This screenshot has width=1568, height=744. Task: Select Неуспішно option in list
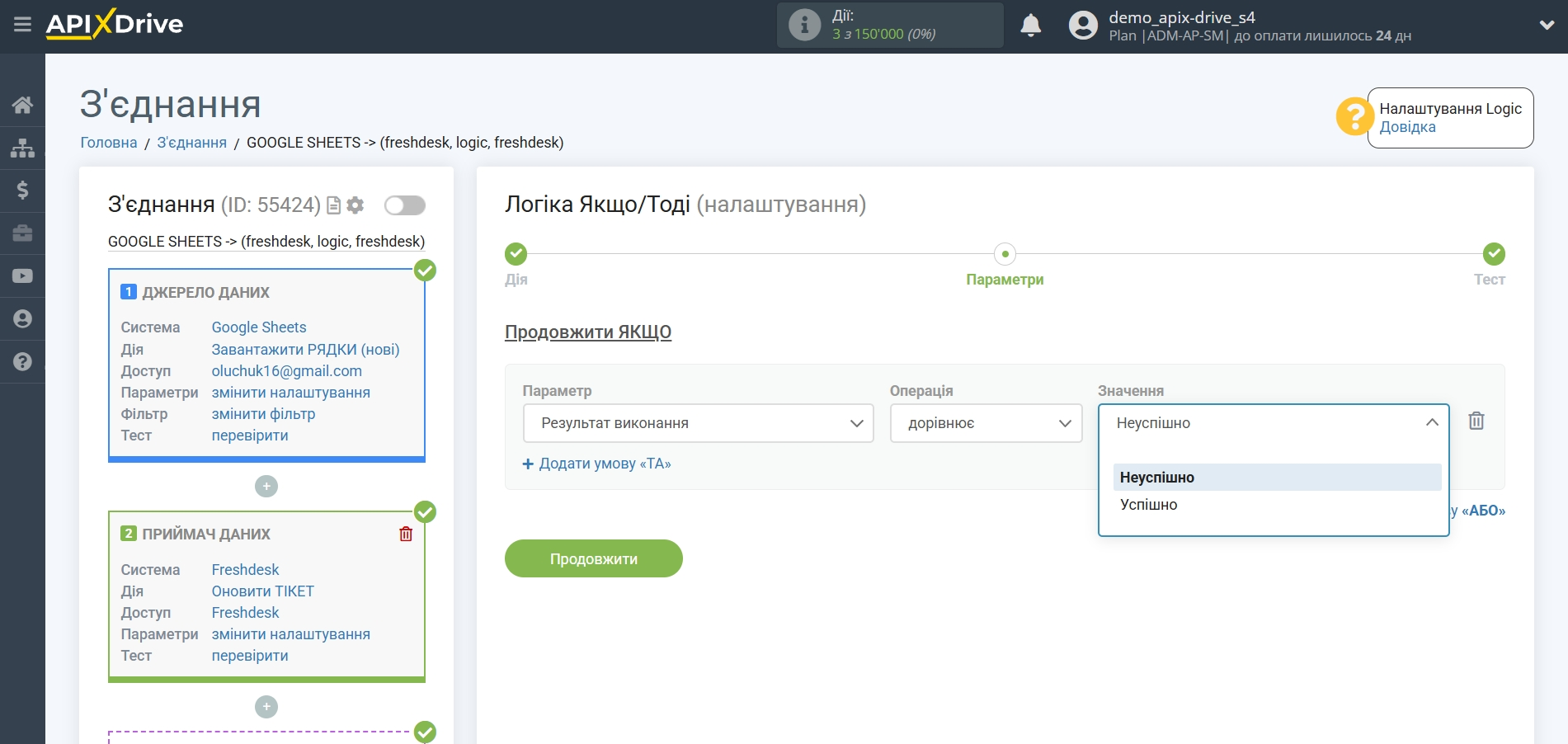tap(1277, 478)
